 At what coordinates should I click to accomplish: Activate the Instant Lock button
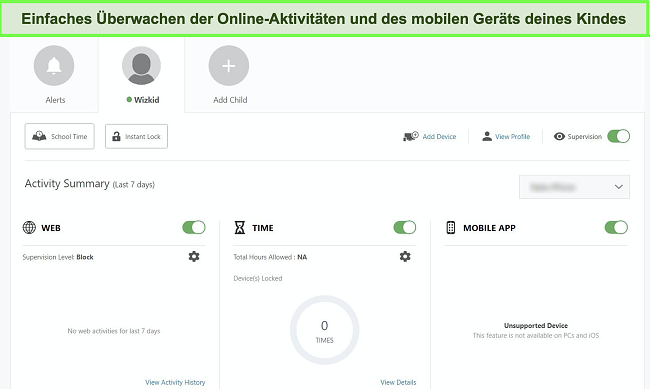pos(136,136)
